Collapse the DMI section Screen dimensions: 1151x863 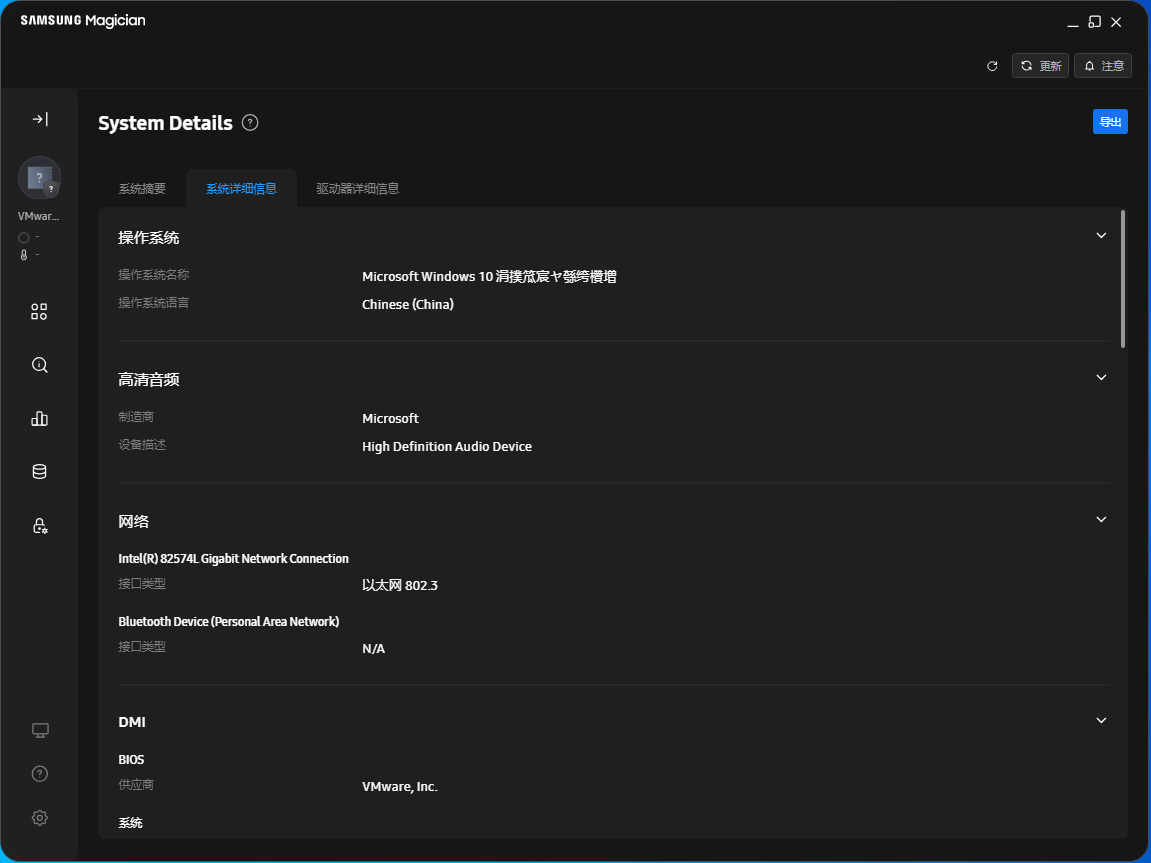coord(1101,721)
